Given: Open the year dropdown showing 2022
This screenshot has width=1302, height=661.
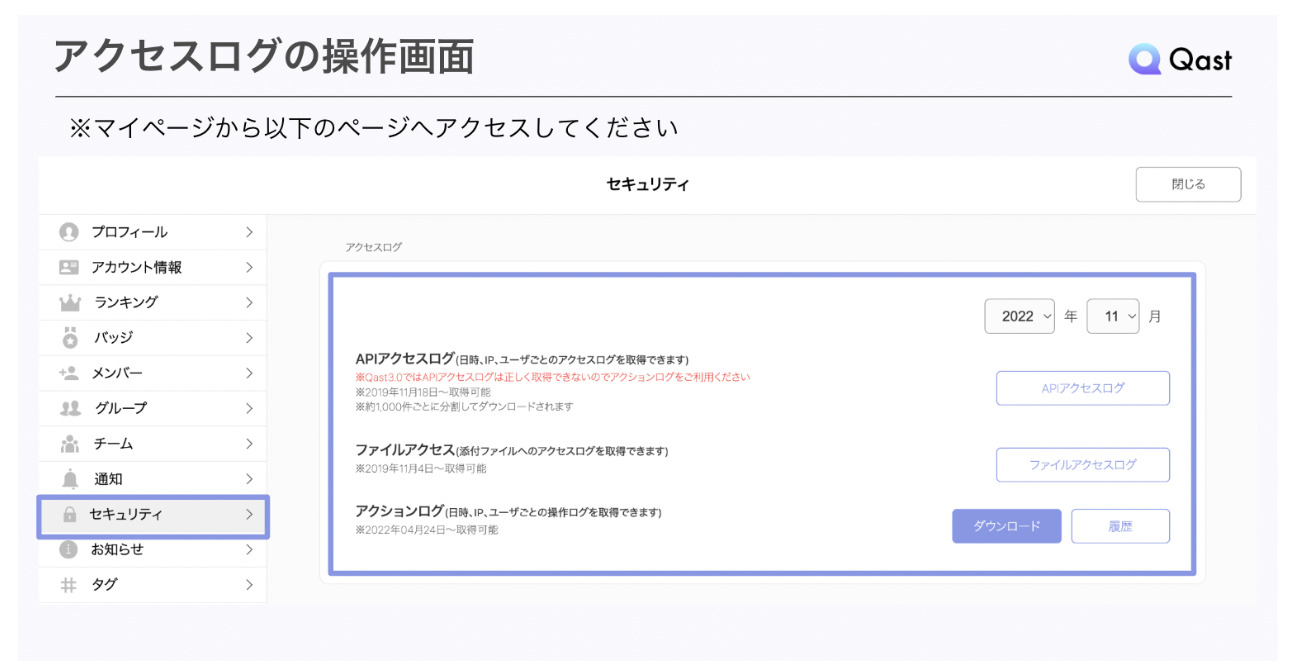Looking at the screenshot, I should pos(1020,315).
